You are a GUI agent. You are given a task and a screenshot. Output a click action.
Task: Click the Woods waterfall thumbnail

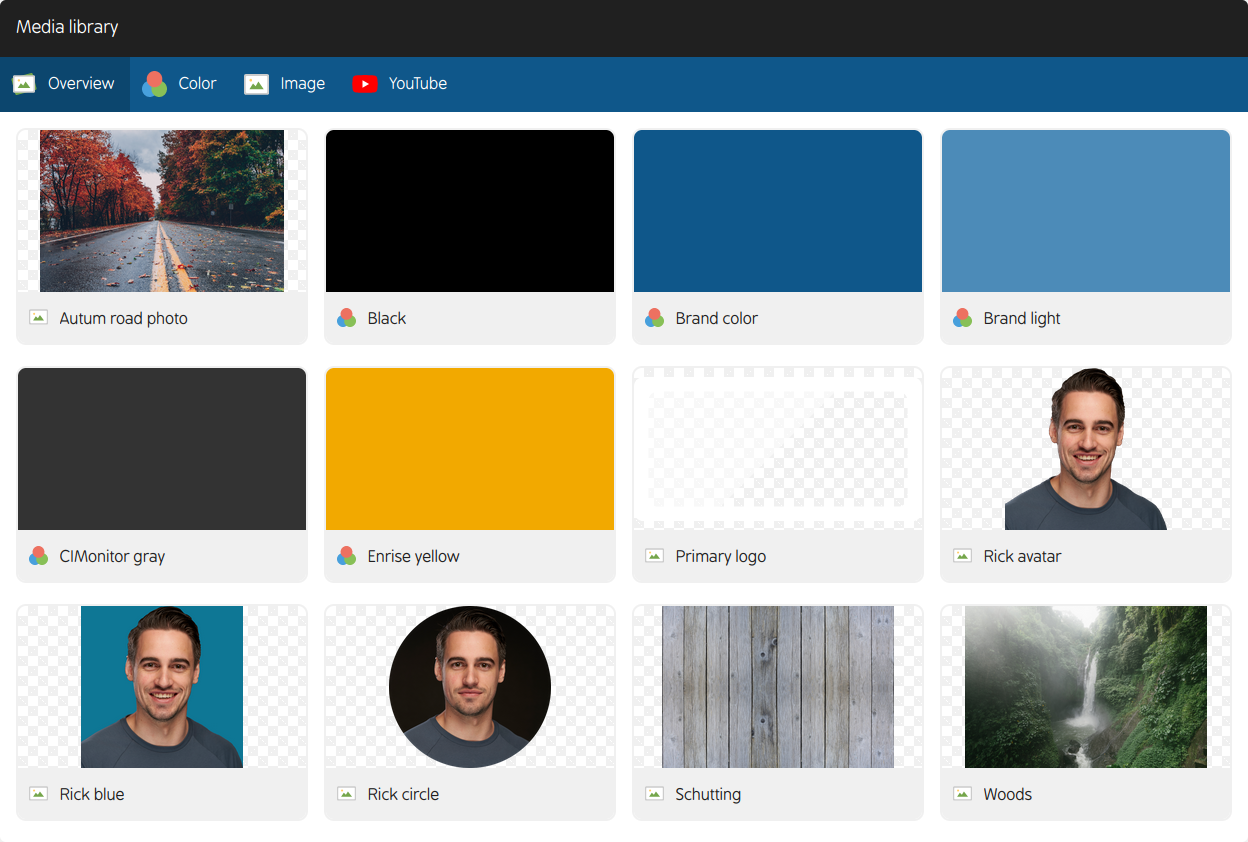pos(1086,686)
